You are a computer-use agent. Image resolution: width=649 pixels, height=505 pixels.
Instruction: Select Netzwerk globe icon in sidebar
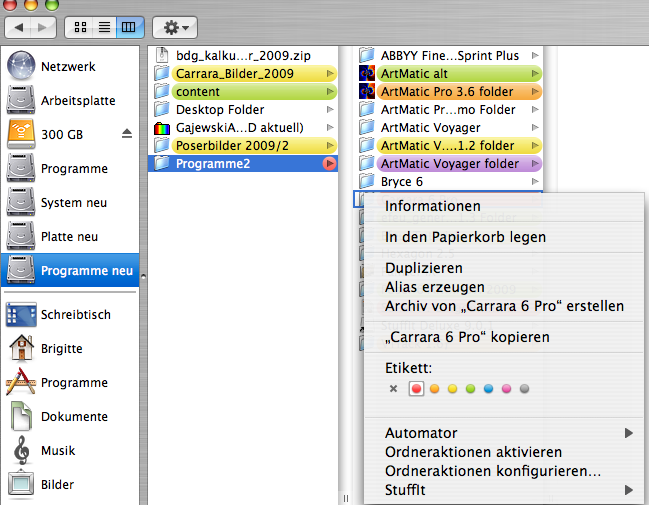click(x=21, y=66)
